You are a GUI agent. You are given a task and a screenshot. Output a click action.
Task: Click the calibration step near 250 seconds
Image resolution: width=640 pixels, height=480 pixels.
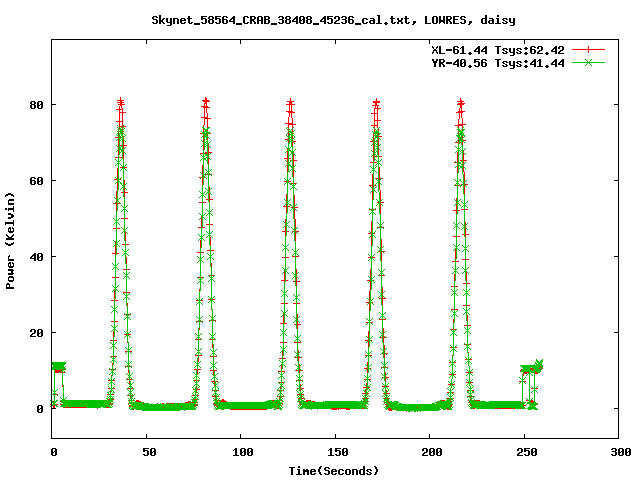[x=530, y=370]
